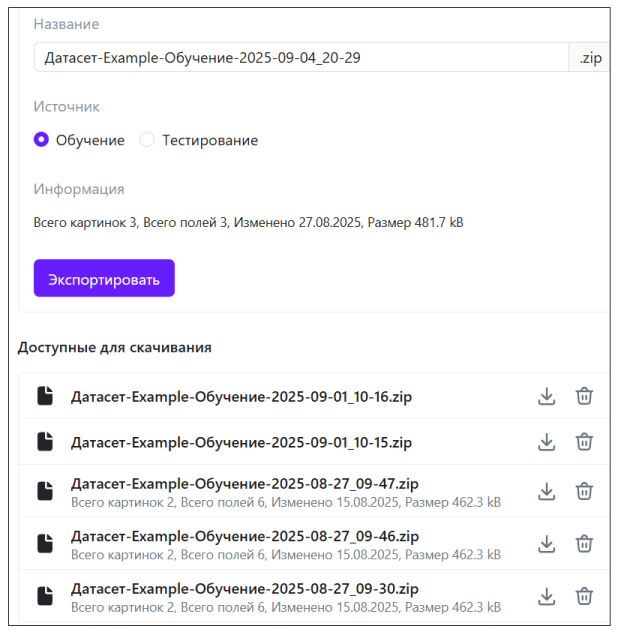
Task: Click the .zip extension suffix box
Action: (x=589, y=58)
